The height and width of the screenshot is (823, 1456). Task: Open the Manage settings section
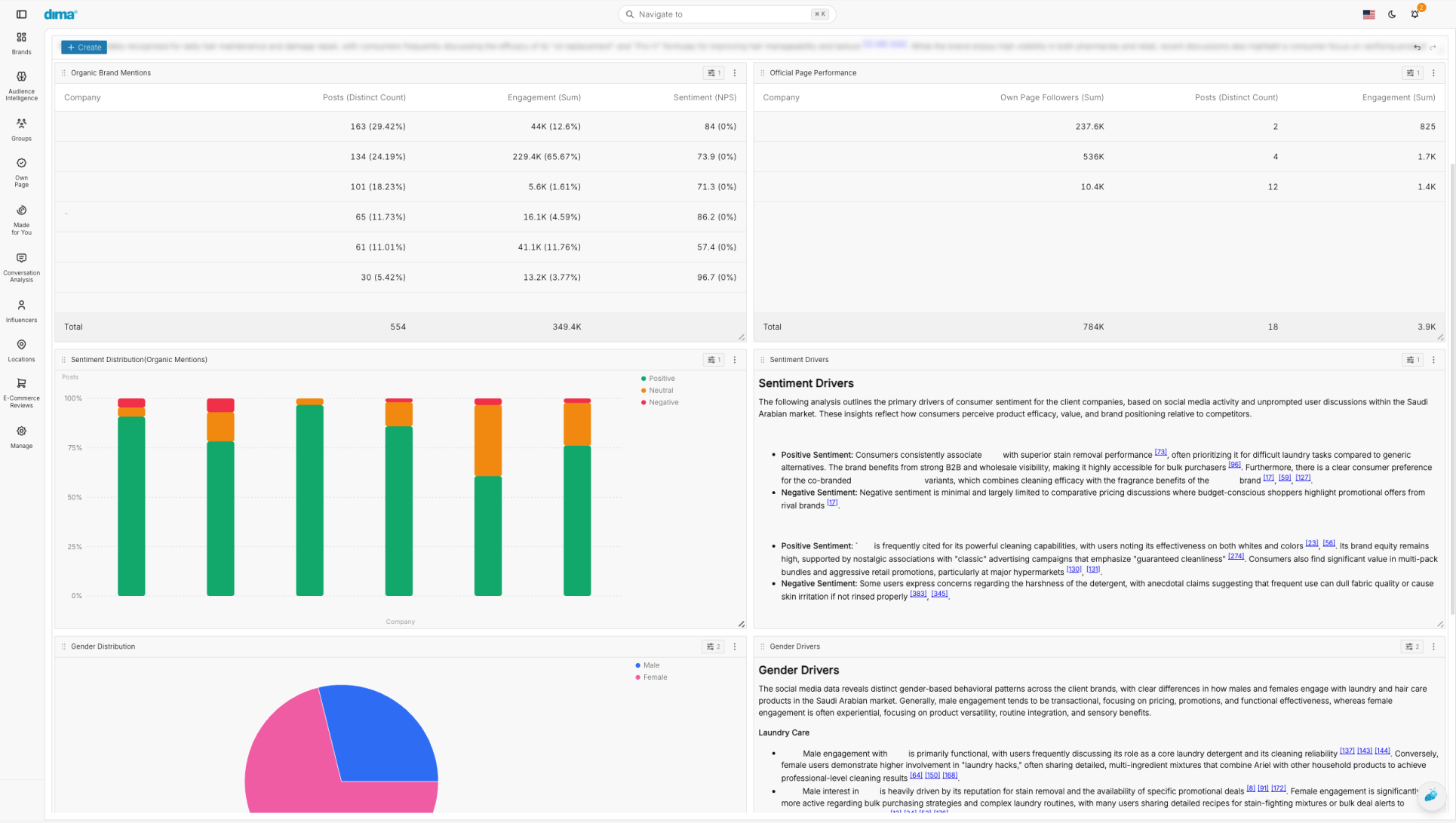point(21,437)
